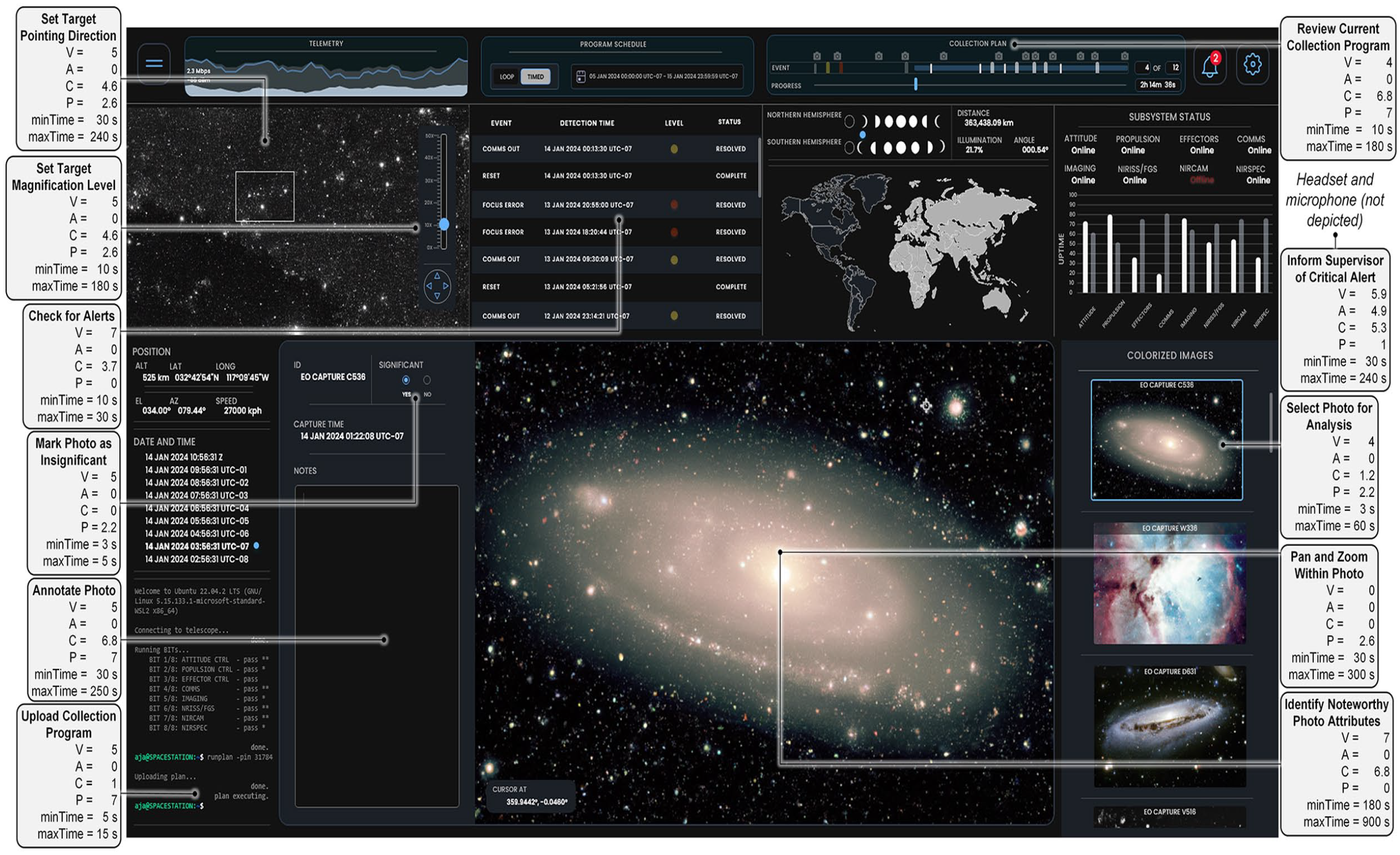Viewport: 1400px width, 855px height.
Task: Click the calendar icon in Program Schedule
Action: pos(581,76)
